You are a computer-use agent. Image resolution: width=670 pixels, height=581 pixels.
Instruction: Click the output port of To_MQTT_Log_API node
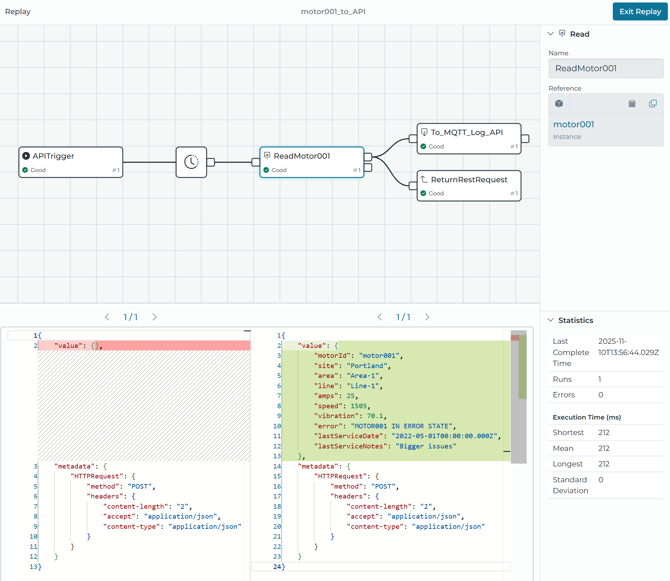[525, 139]
